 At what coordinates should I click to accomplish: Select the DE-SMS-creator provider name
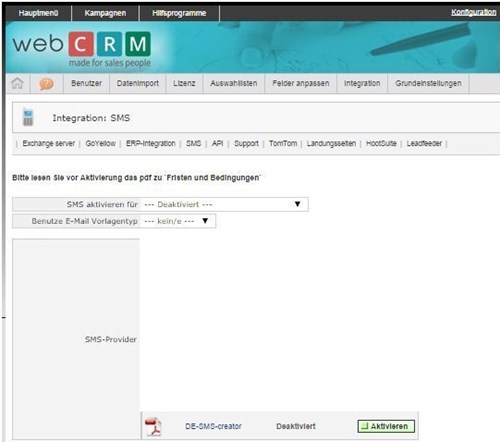tap(213, 426)
